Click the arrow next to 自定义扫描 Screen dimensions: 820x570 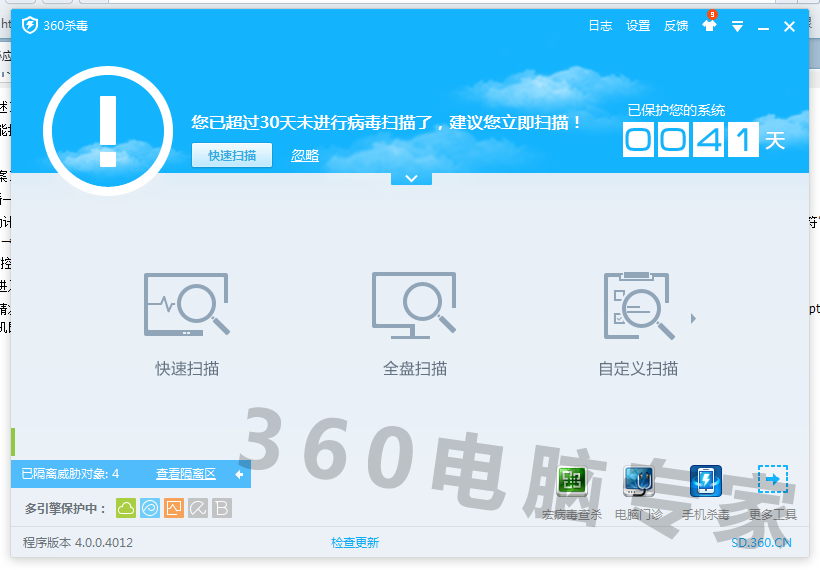pos(693,318)
